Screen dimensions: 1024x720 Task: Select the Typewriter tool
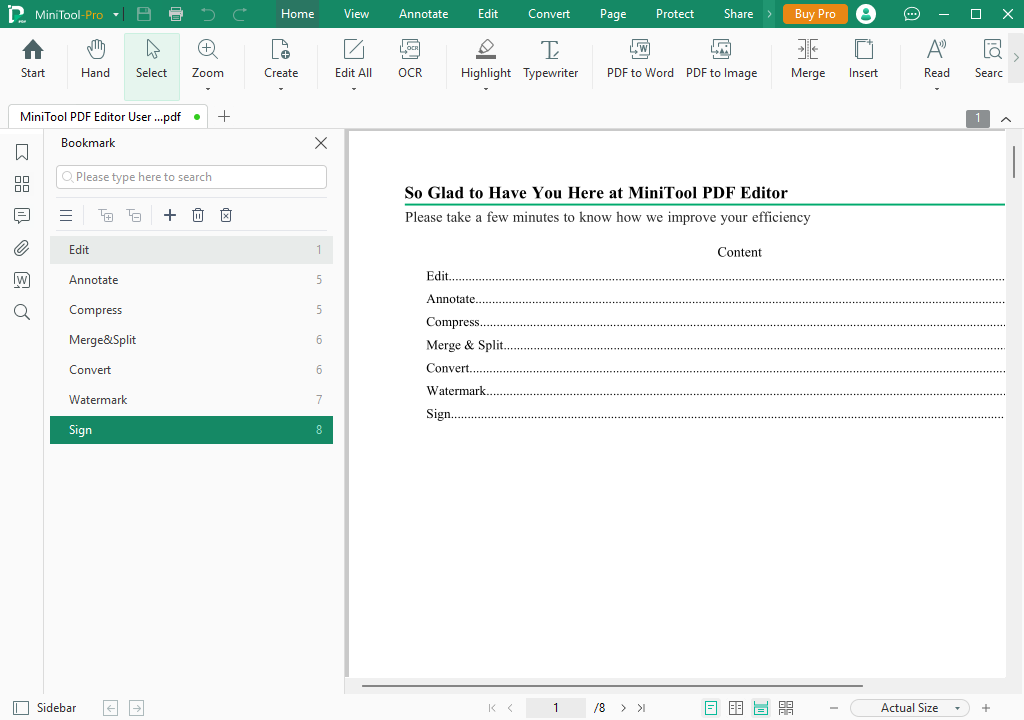tap(550, 60)
